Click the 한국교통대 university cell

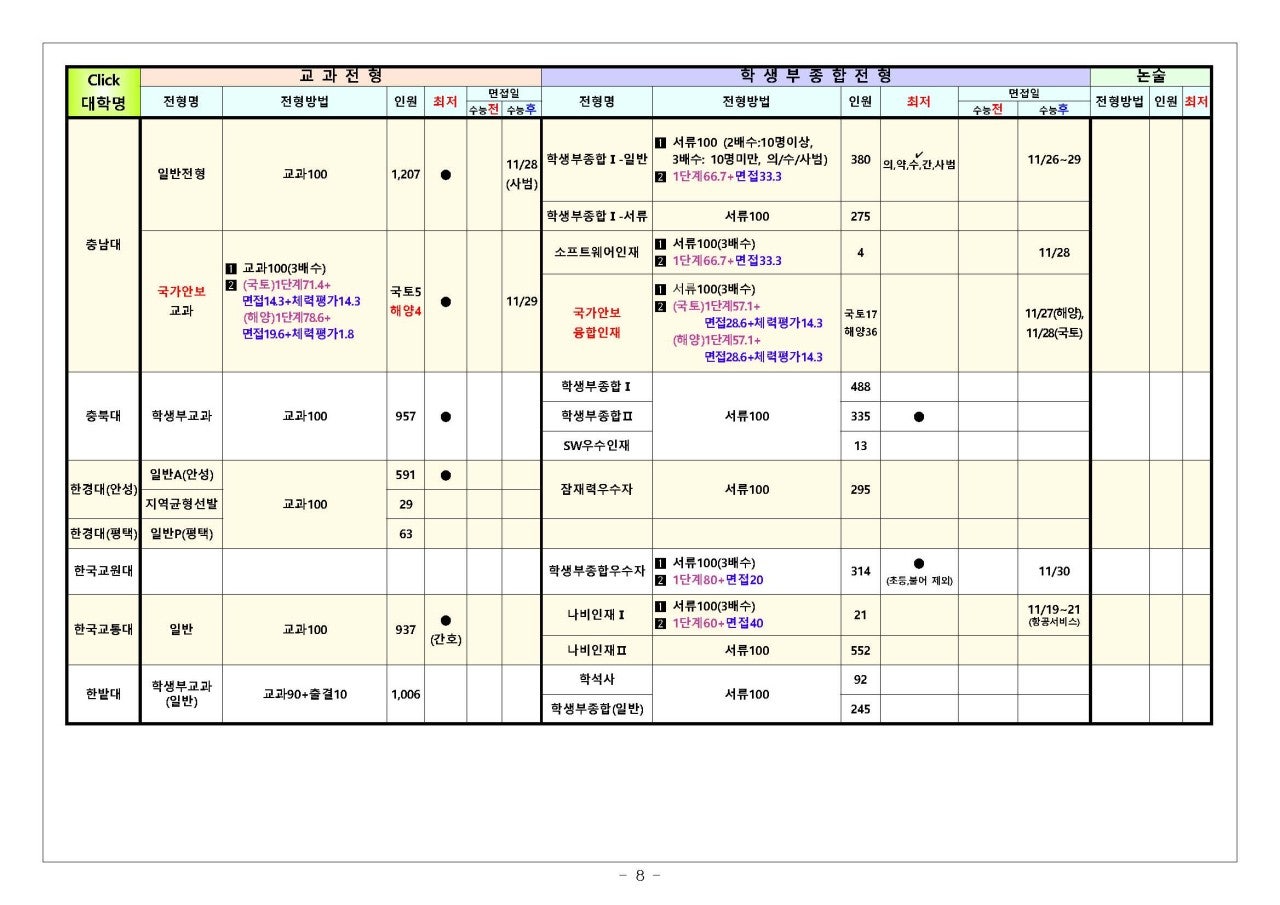coord(103,629)
